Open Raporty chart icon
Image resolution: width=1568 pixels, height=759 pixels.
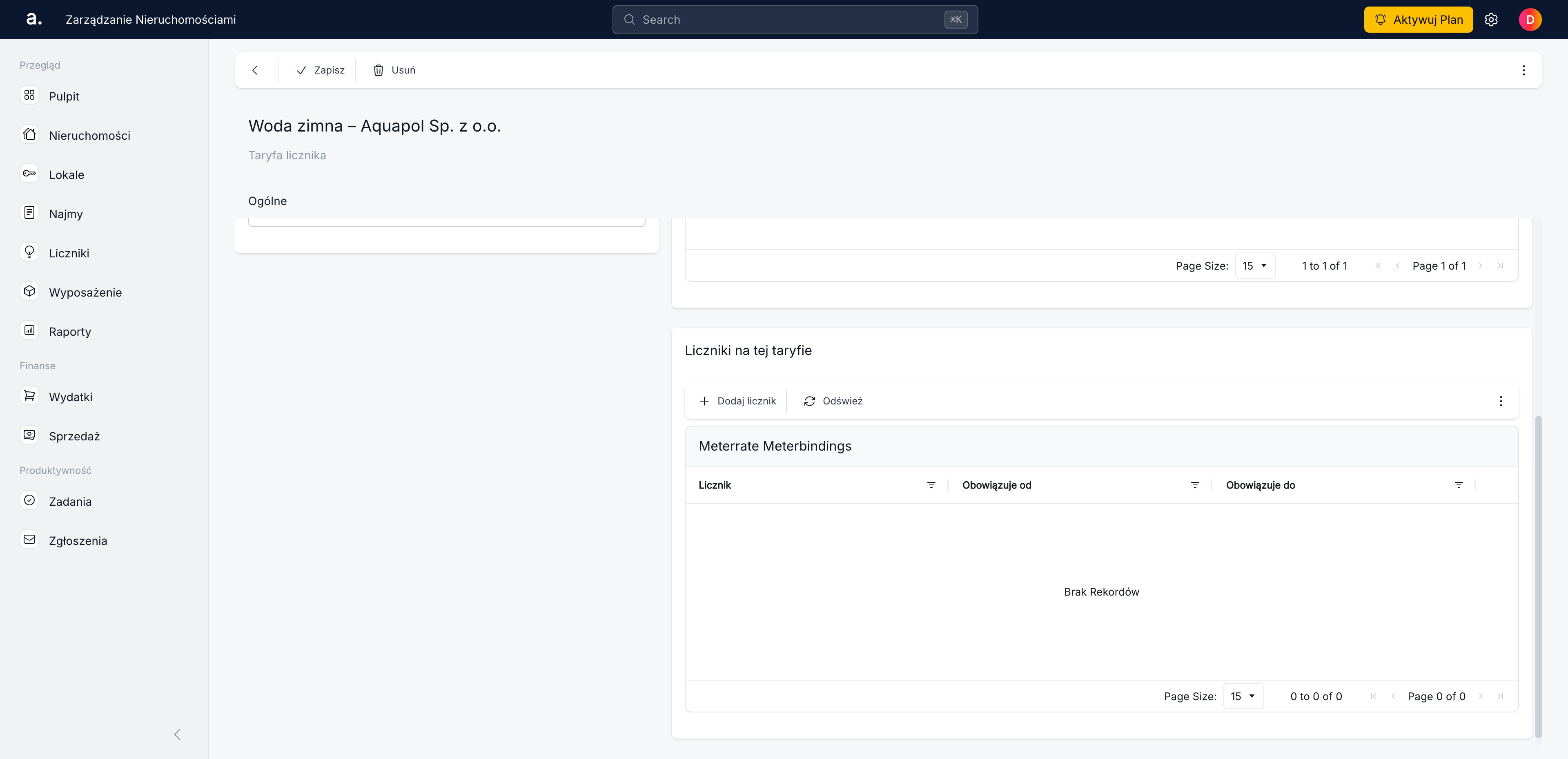[29, 331]
